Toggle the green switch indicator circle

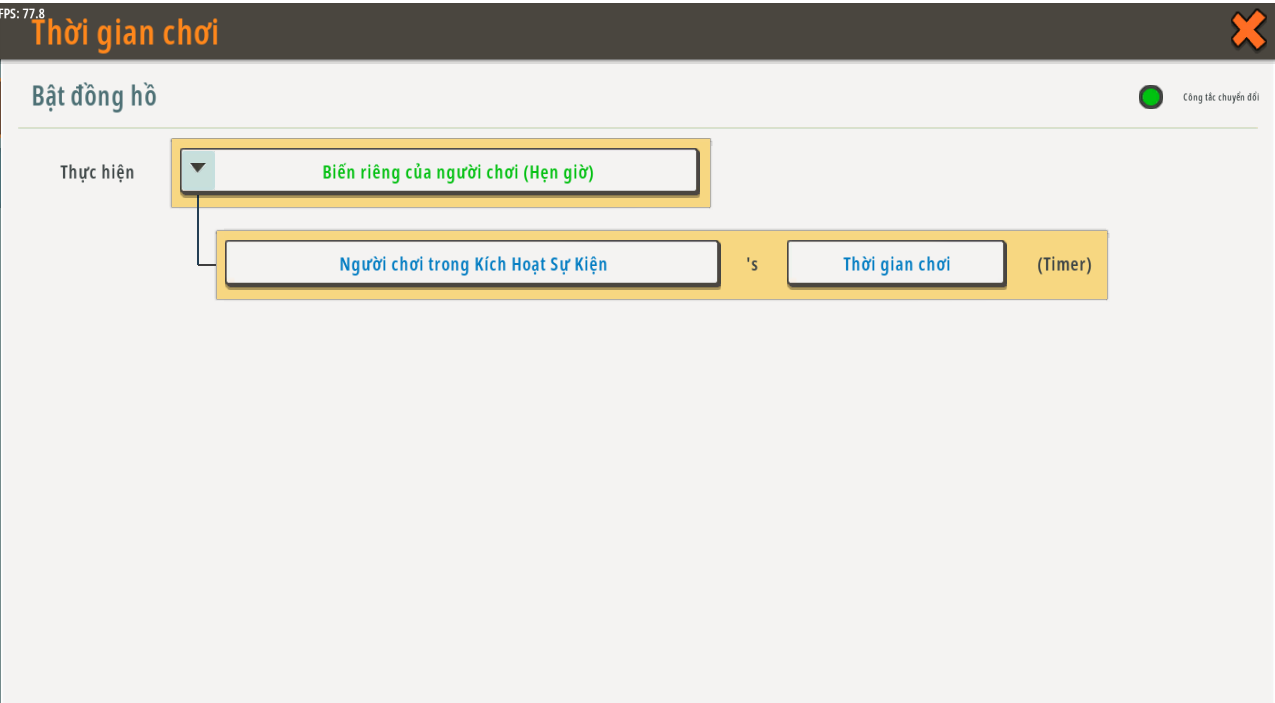click(1151, 97)
